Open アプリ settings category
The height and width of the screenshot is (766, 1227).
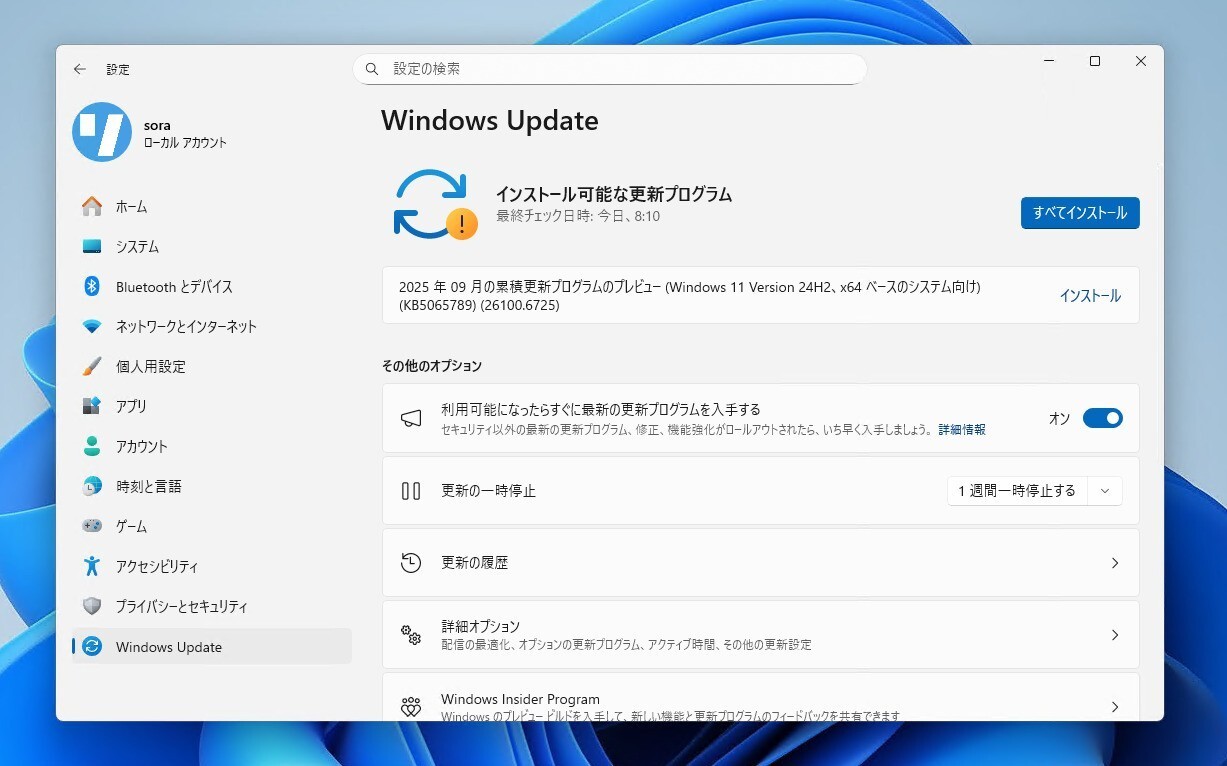click(212, 406)
